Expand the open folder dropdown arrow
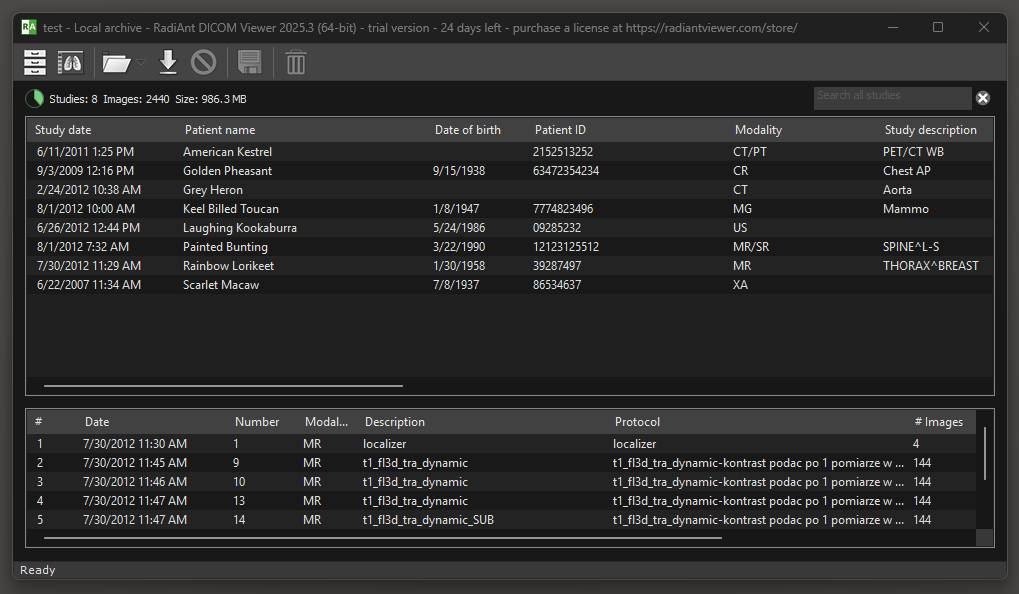The image size is (1019, 594). click(x=141, y=63)
